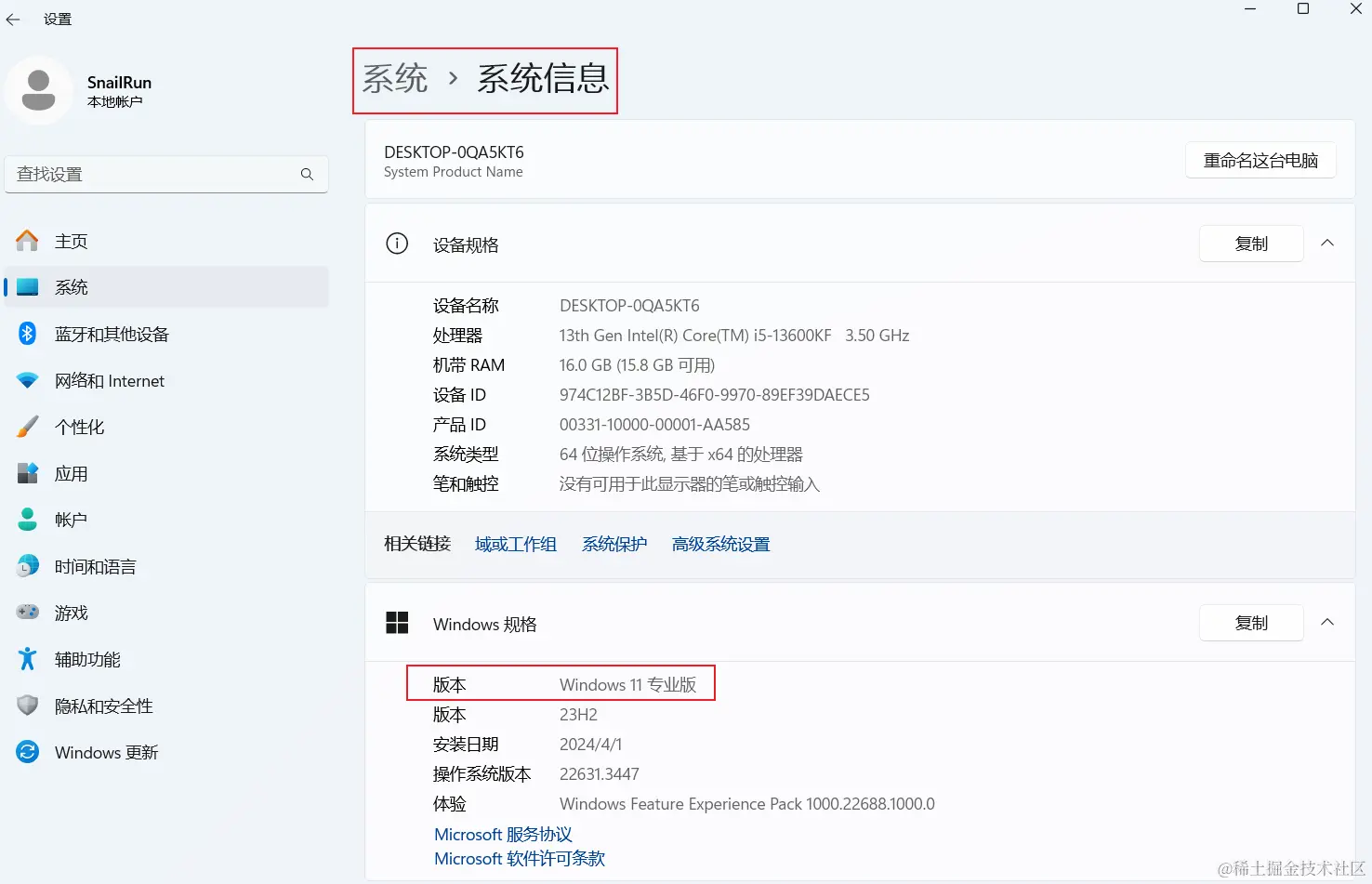
Task: Click the search magnifier icon
Action: (307, 174)
